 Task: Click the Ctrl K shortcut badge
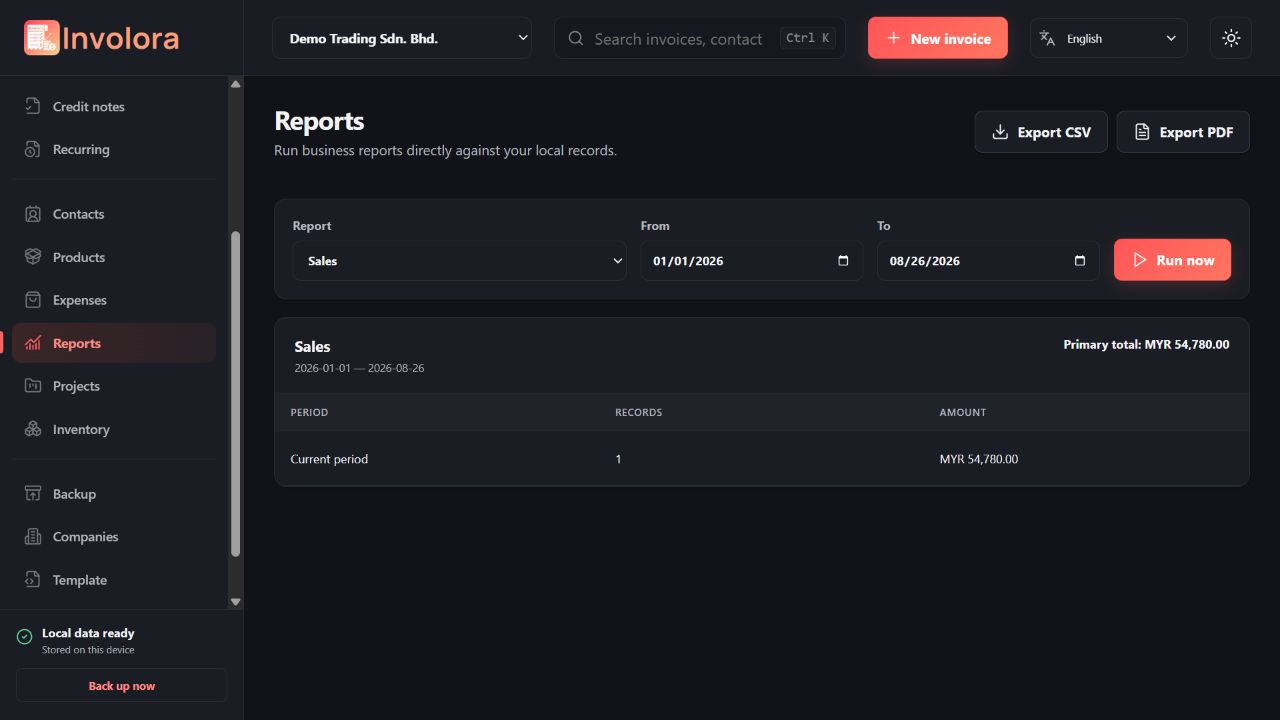point(808,38)
